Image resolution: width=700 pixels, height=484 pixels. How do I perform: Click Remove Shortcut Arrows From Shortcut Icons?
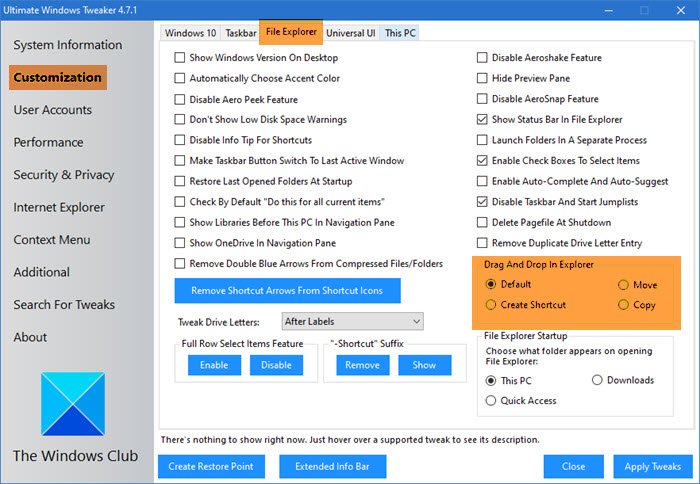click(x=288, y=291)
